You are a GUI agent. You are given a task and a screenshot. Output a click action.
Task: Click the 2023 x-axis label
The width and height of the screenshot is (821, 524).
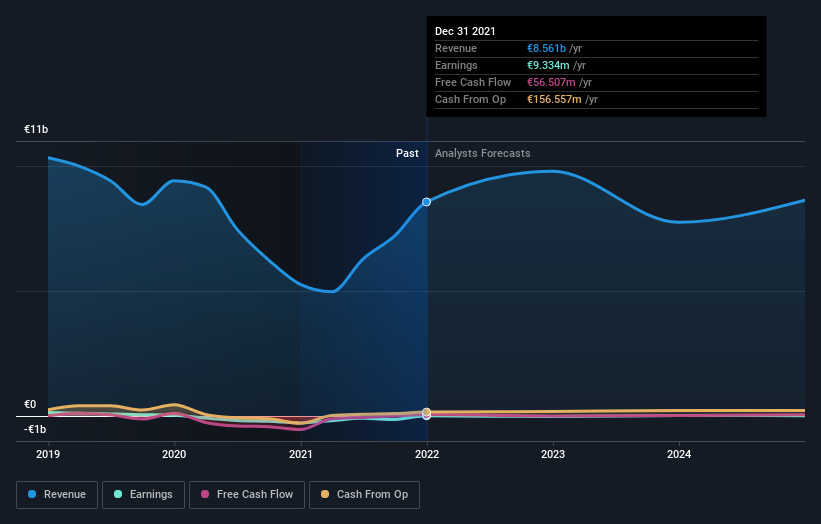(553, 454)
